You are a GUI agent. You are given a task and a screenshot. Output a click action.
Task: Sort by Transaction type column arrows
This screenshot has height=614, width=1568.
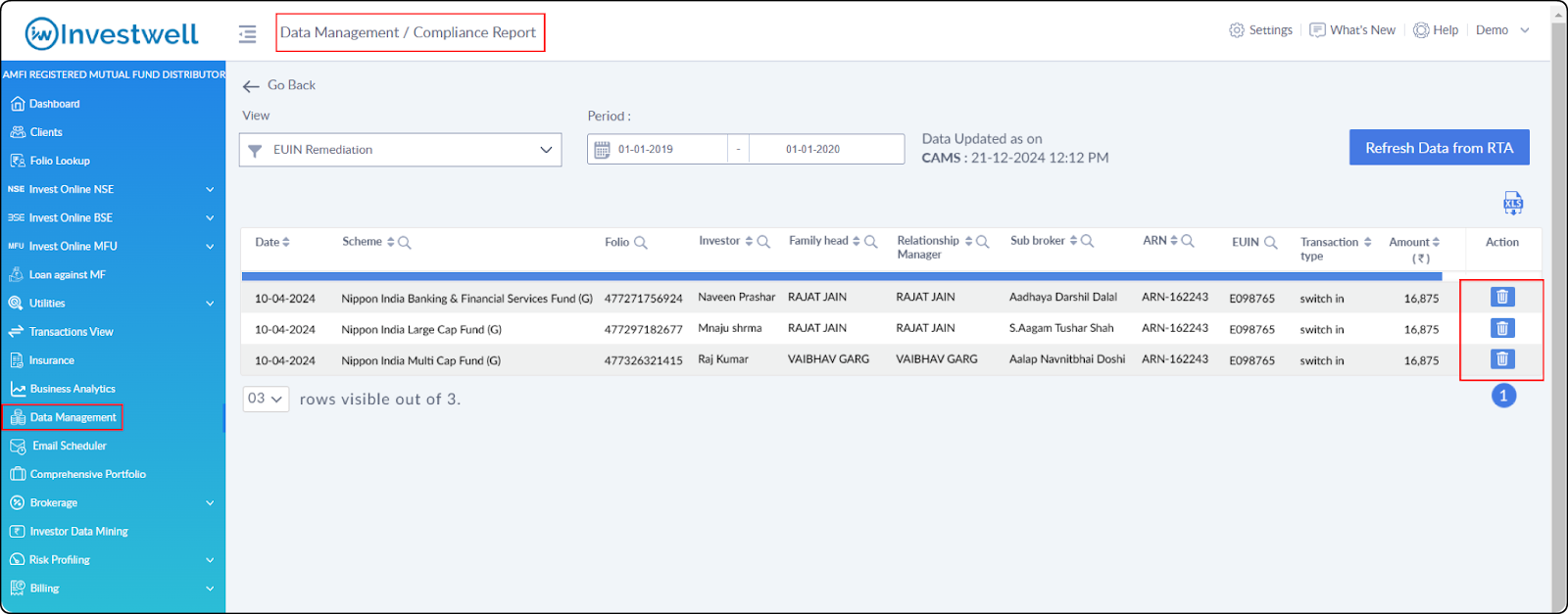click(1367, 242)
